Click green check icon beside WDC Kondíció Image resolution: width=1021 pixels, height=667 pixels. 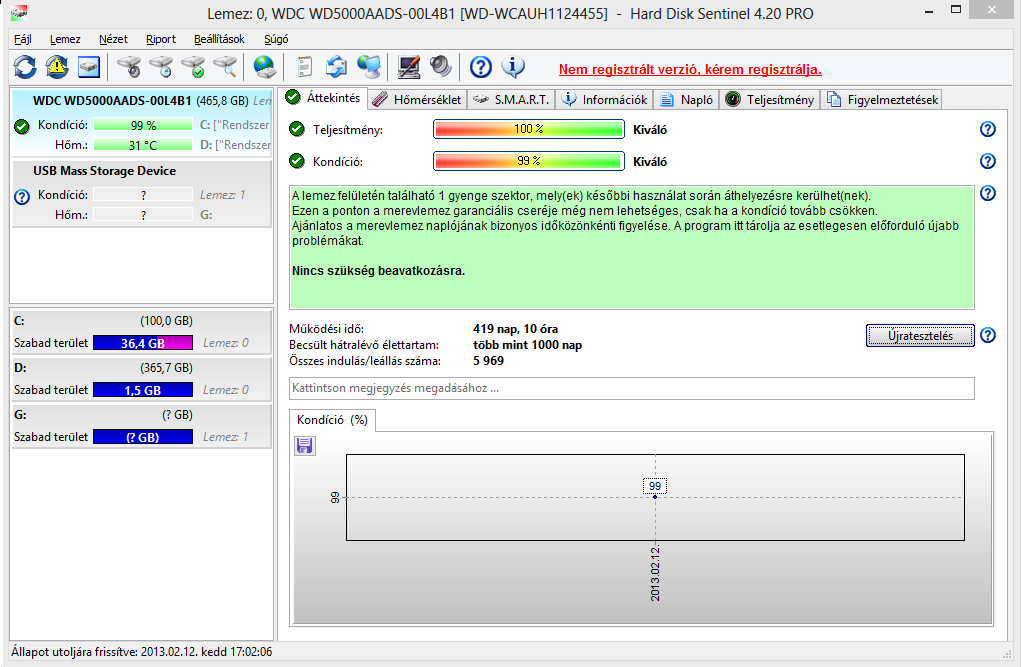(21, 126)
